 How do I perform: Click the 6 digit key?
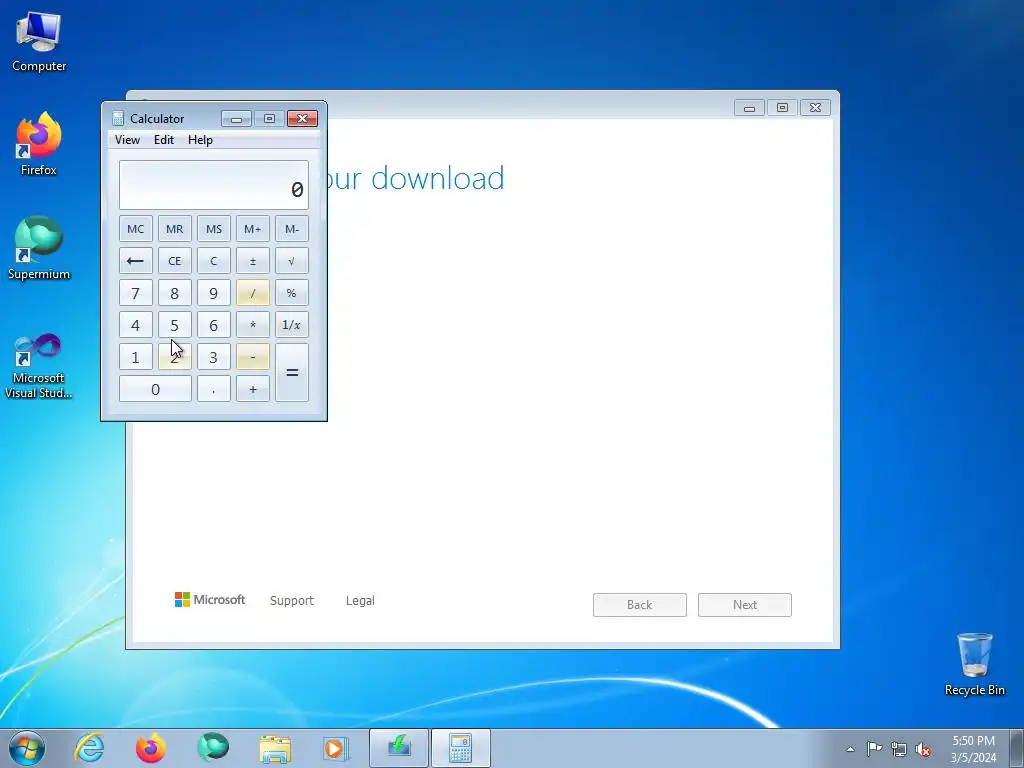pyautogui.click(x=214, y=325)
